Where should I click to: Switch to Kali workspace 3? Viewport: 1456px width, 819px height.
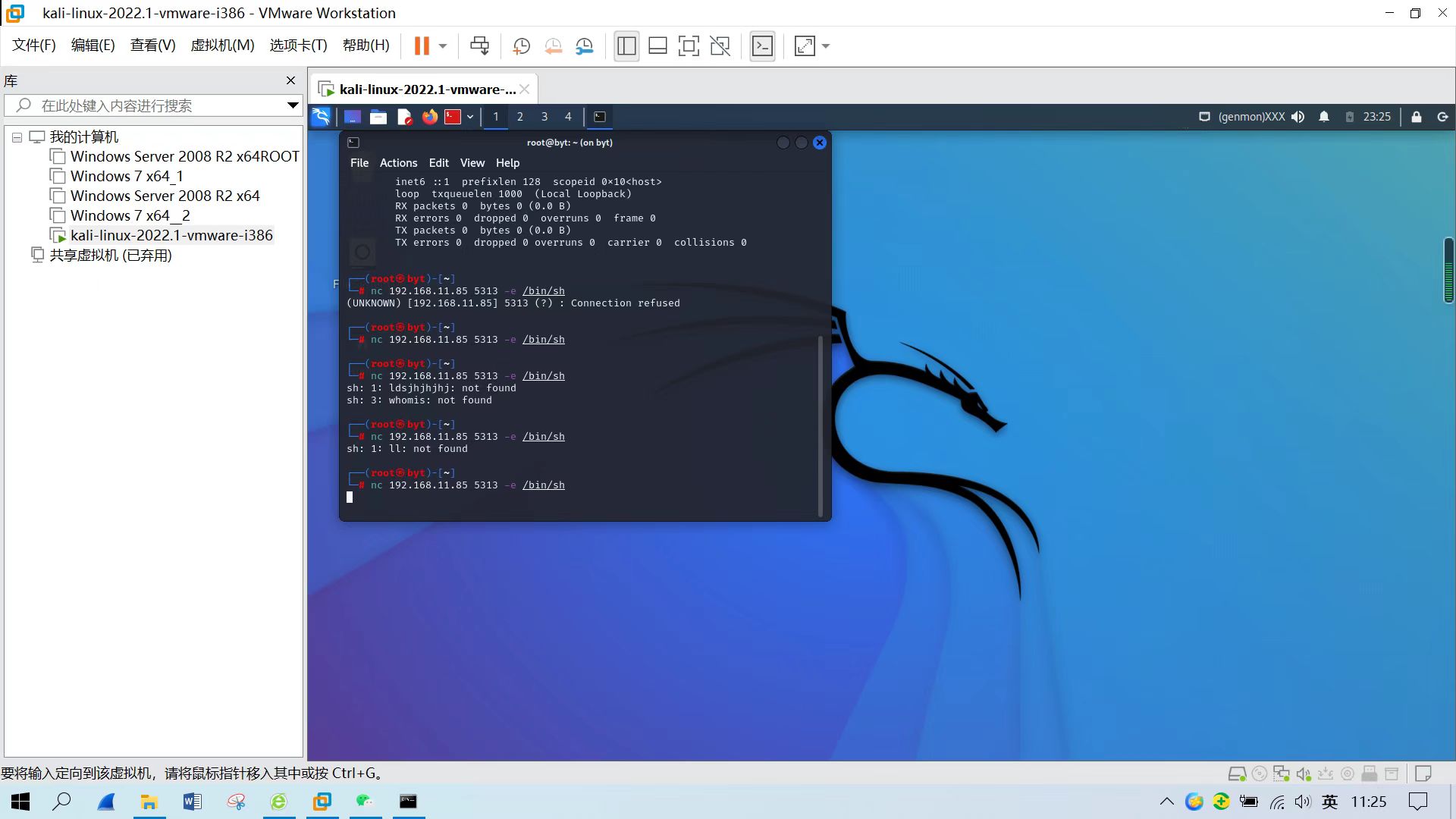point(544,117)
